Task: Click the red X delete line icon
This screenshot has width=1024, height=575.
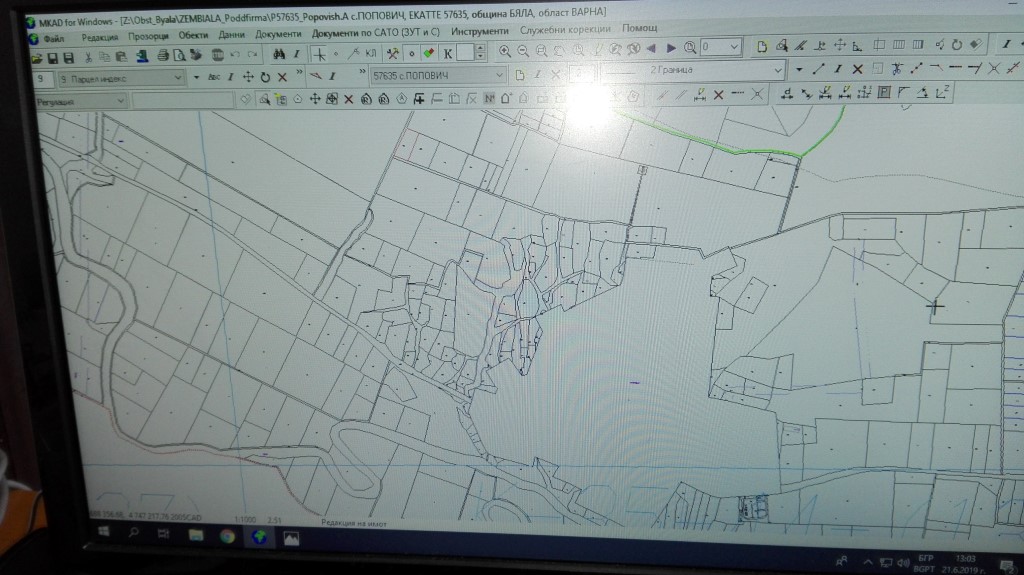Action: [856, 69]
